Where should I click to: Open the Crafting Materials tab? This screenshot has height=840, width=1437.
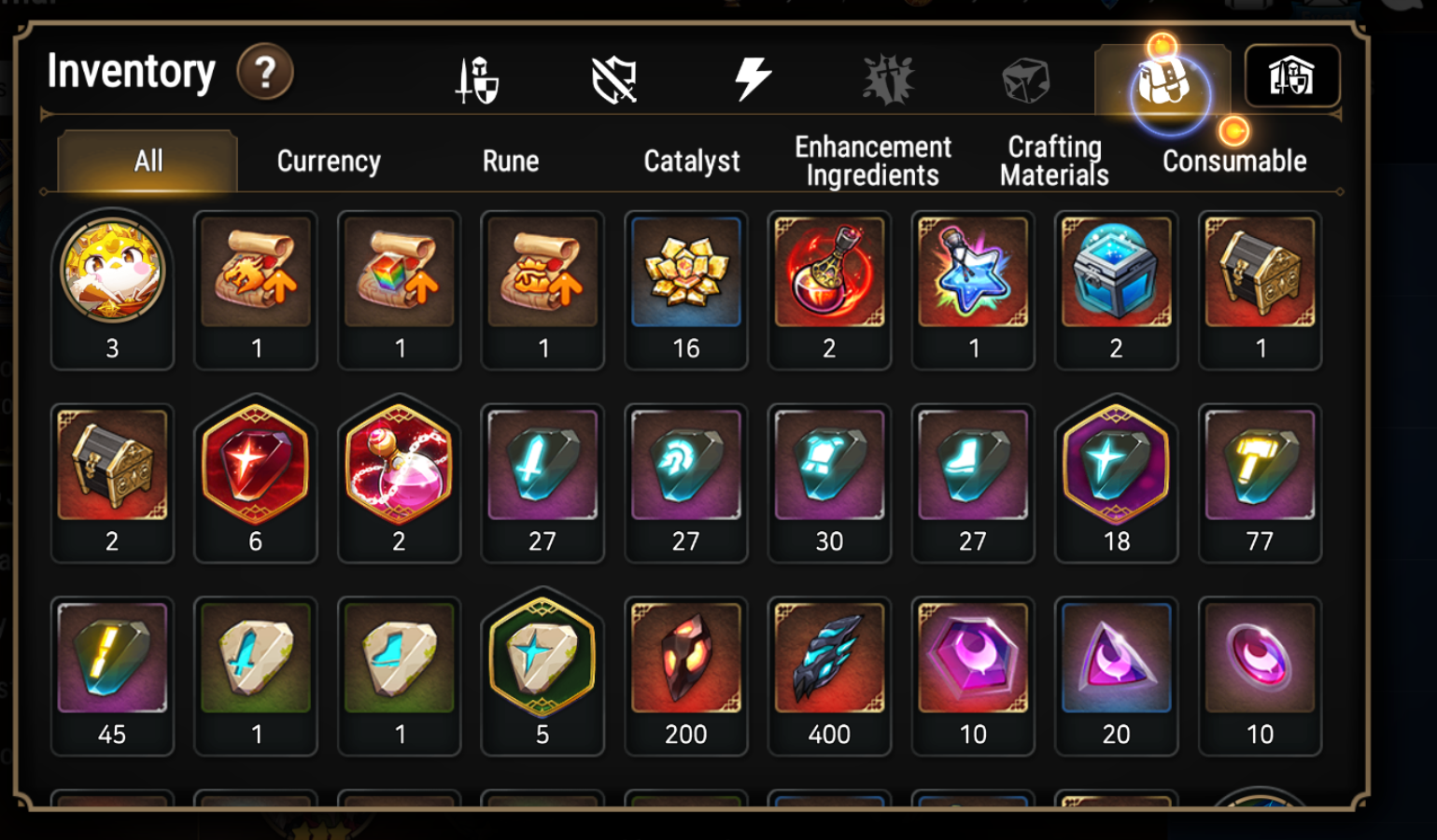click(x=1054, y=161)
